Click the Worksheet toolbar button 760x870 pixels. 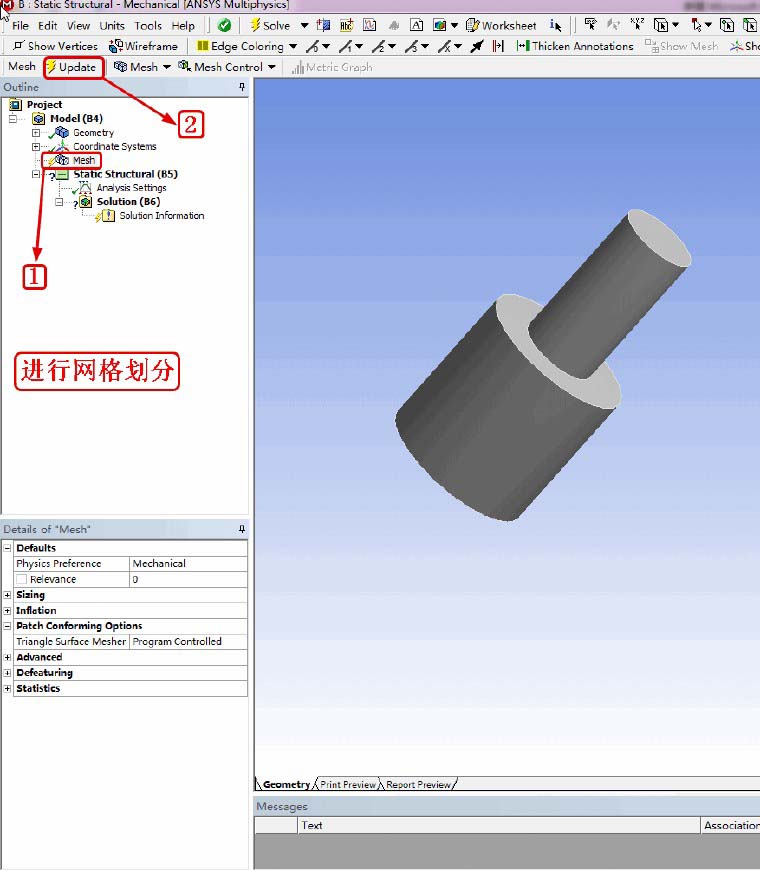tap(501, 26)
